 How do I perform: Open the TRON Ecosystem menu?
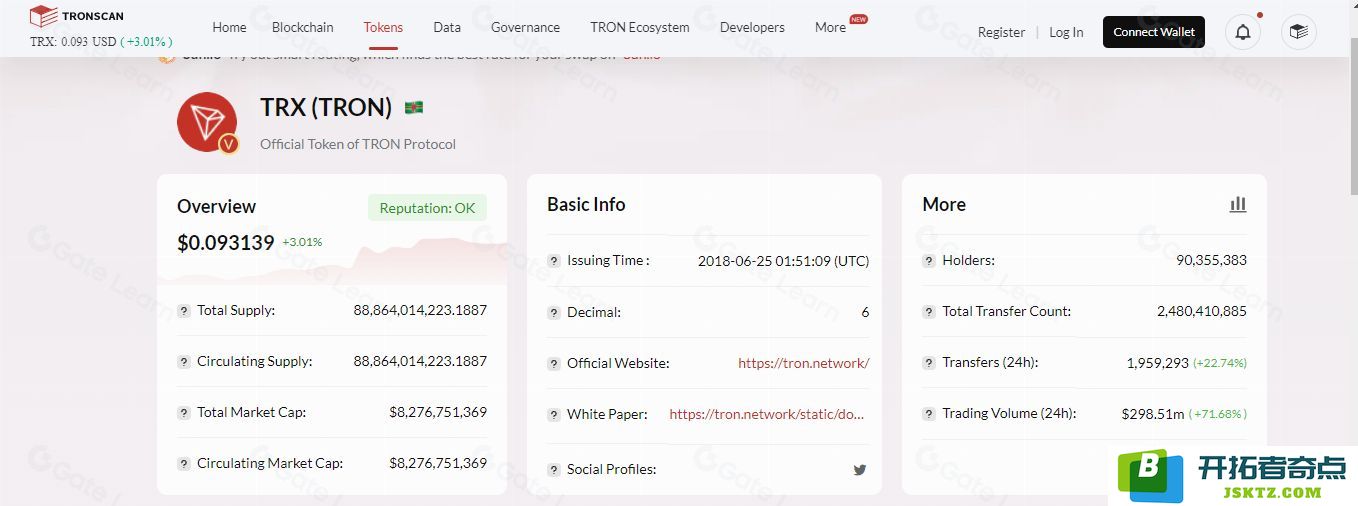point(640,27)
